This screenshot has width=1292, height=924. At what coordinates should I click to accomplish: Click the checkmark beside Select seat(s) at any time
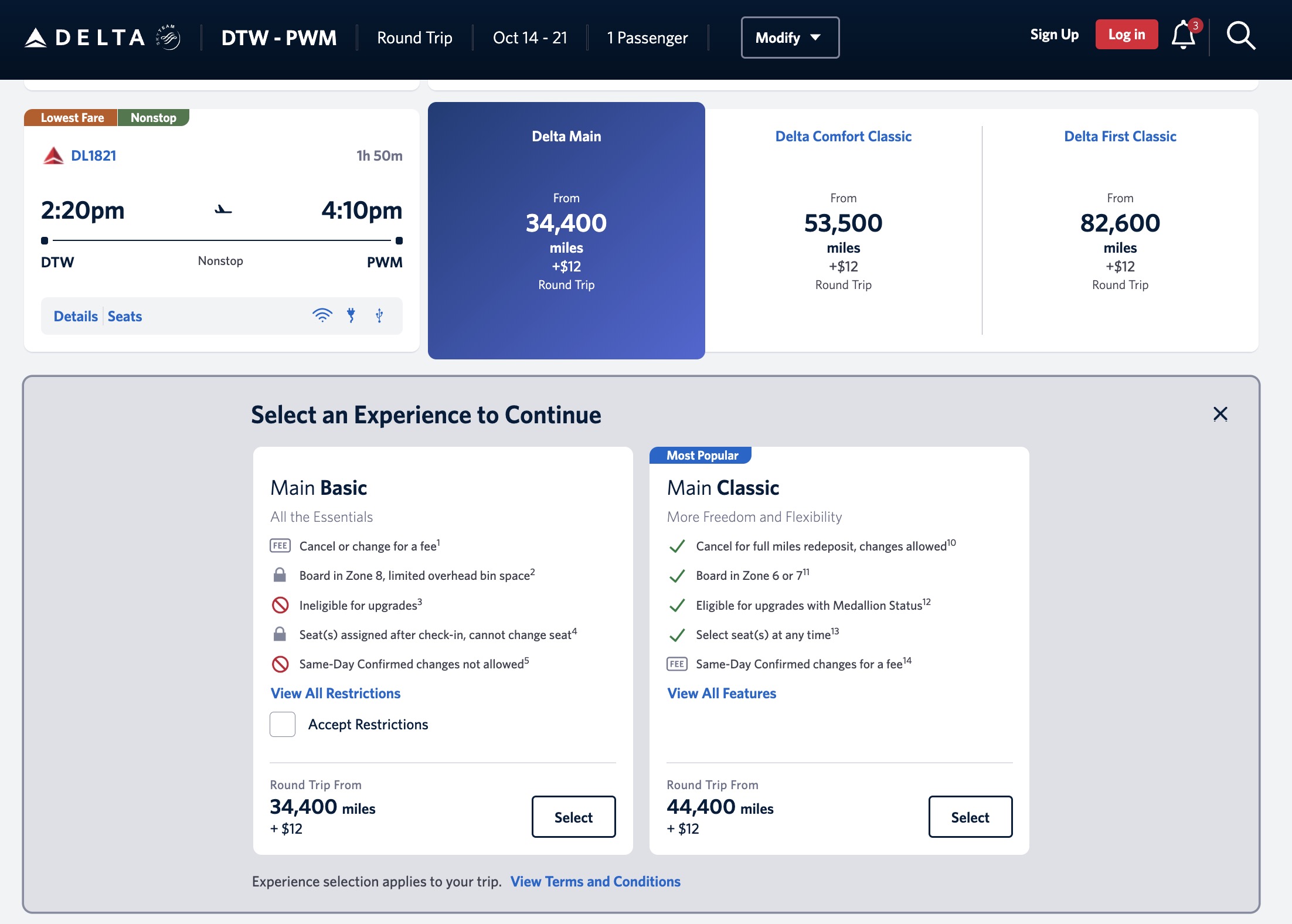[677, 635]
